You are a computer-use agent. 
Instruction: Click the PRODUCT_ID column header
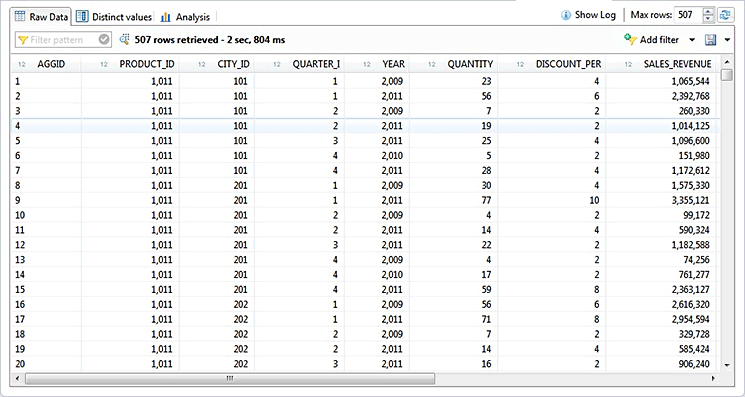coord(131,64)
